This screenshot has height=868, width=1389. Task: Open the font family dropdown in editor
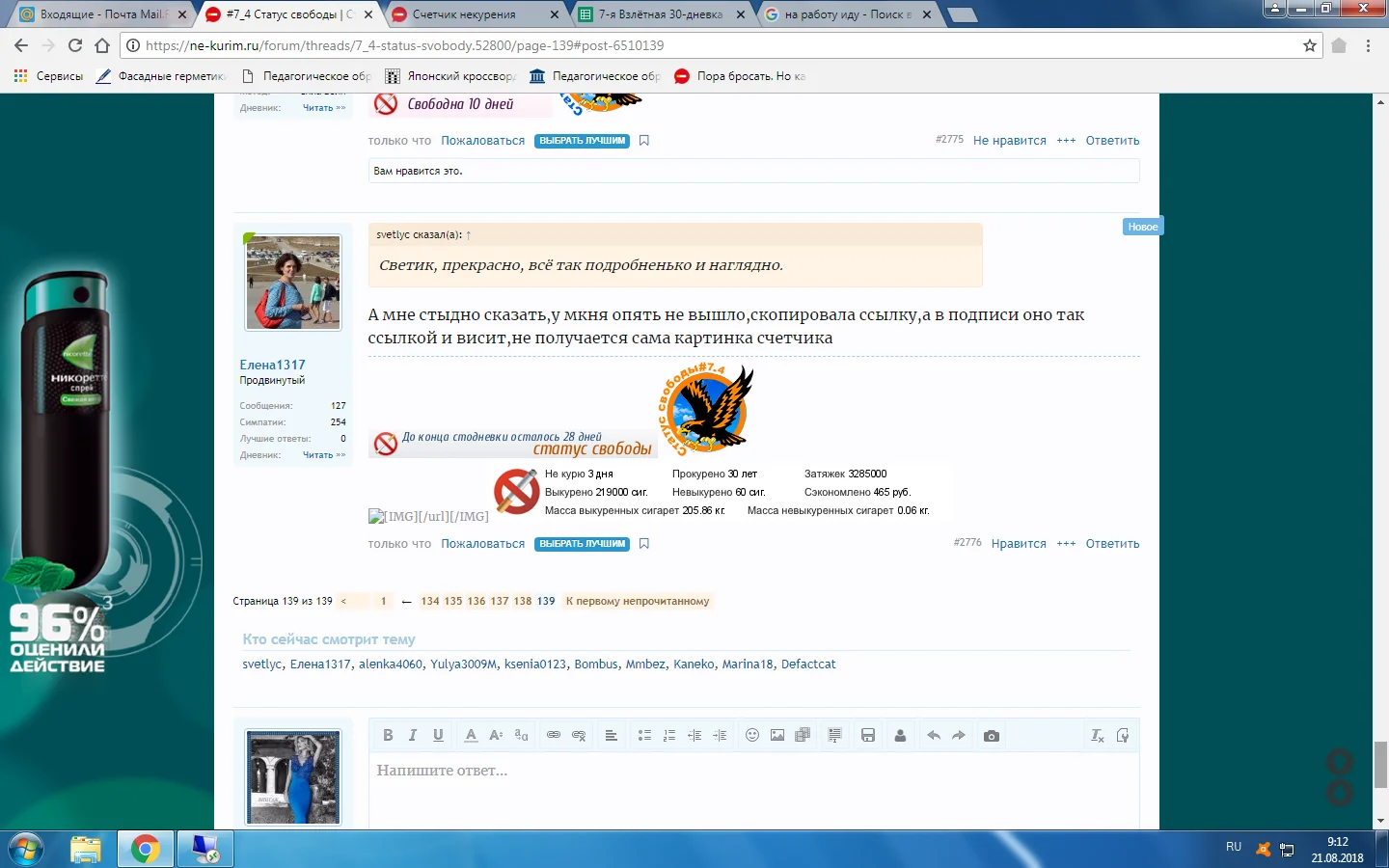tap(521, 735)
